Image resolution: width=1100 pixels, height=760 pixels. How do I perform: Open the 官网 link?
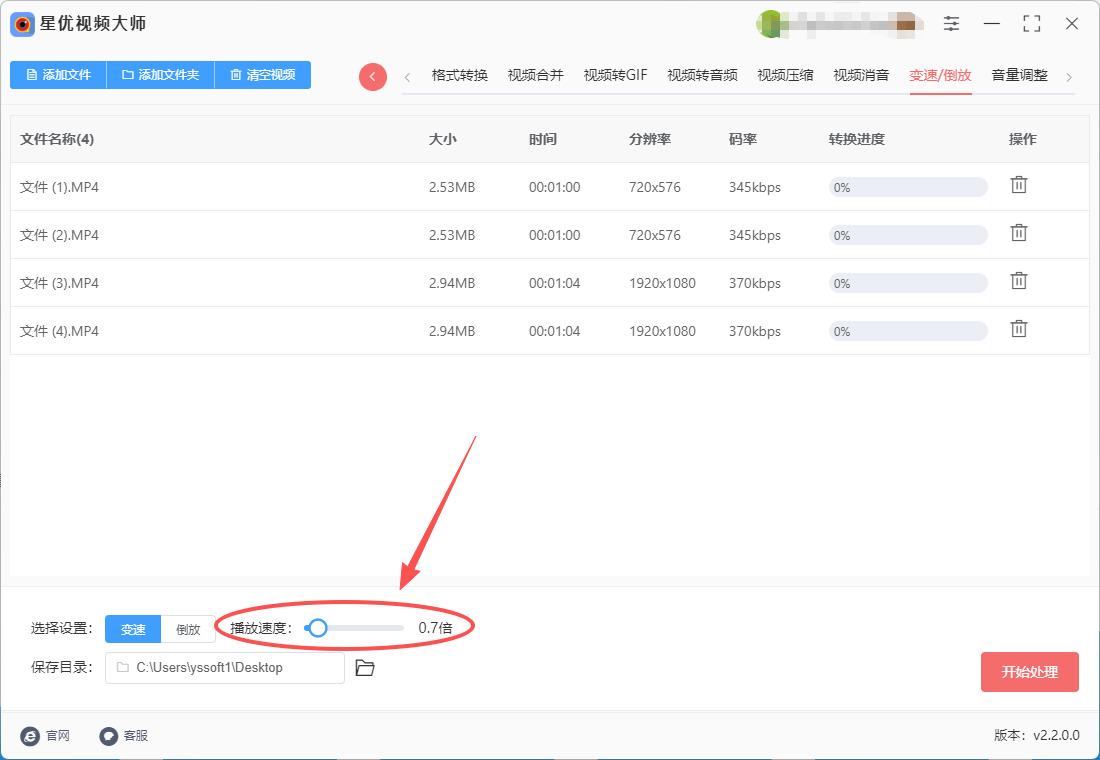[58, 735]
